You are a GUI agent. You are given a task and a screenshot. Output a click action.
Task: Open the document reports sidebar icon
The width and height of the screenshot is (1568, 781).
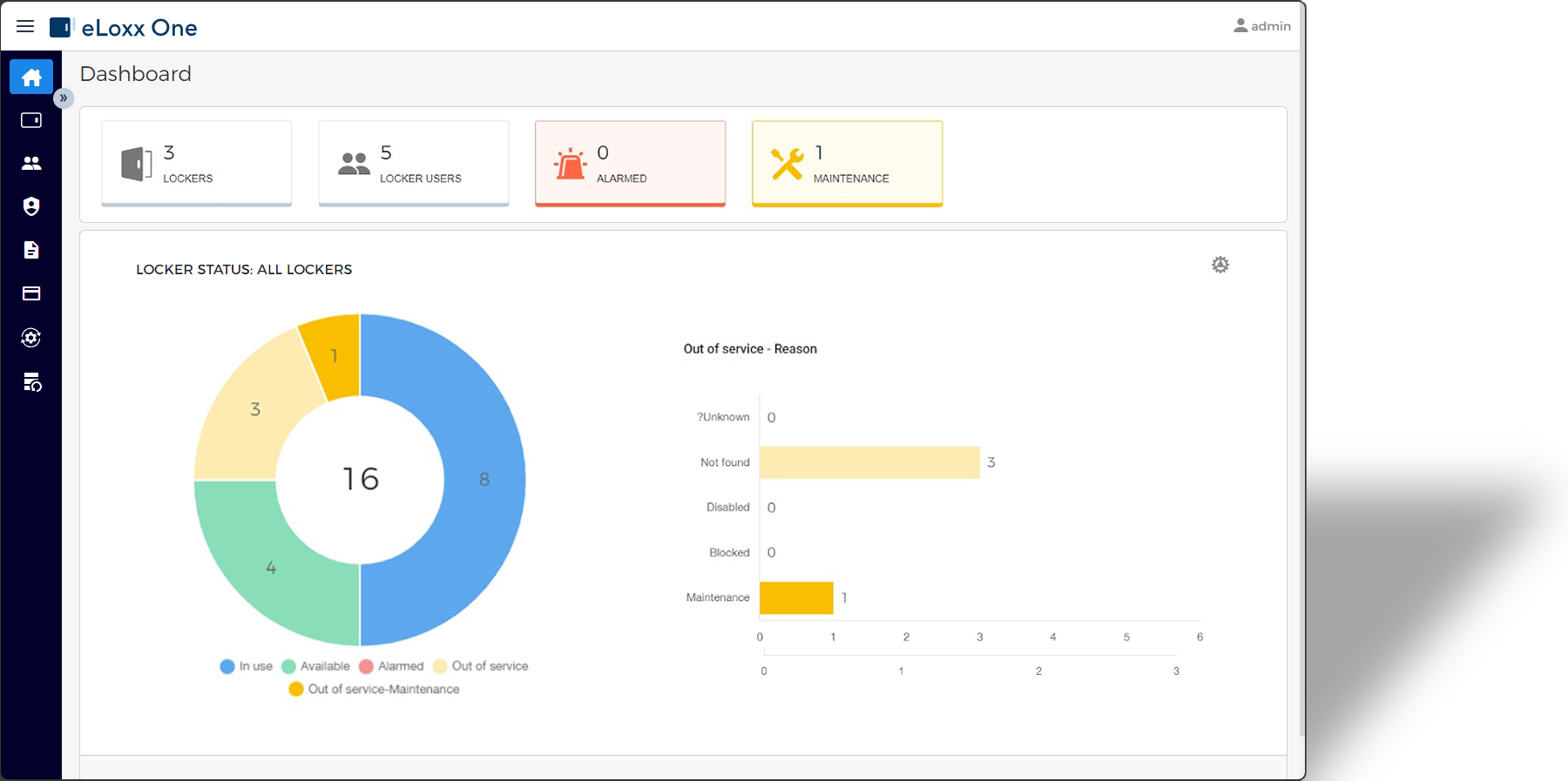tap(31, 250)
